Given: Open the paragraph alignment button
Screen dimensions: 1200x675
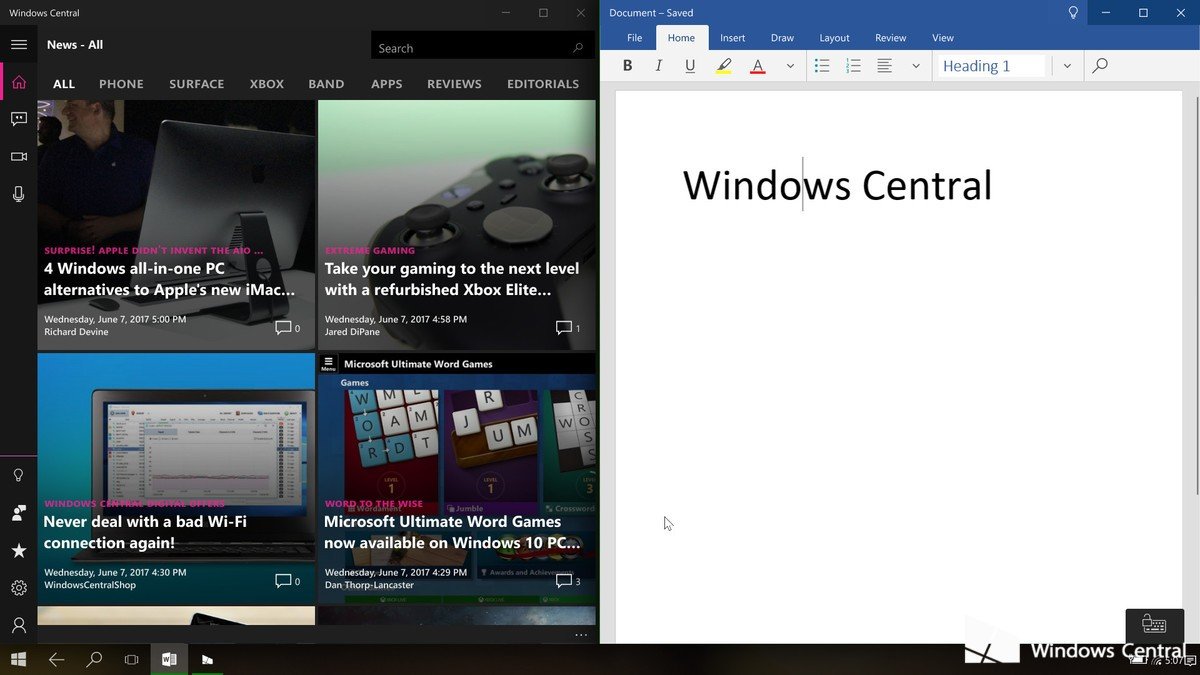Looking at the screenshot, I should pyautogui.click(x=885, y=66).
